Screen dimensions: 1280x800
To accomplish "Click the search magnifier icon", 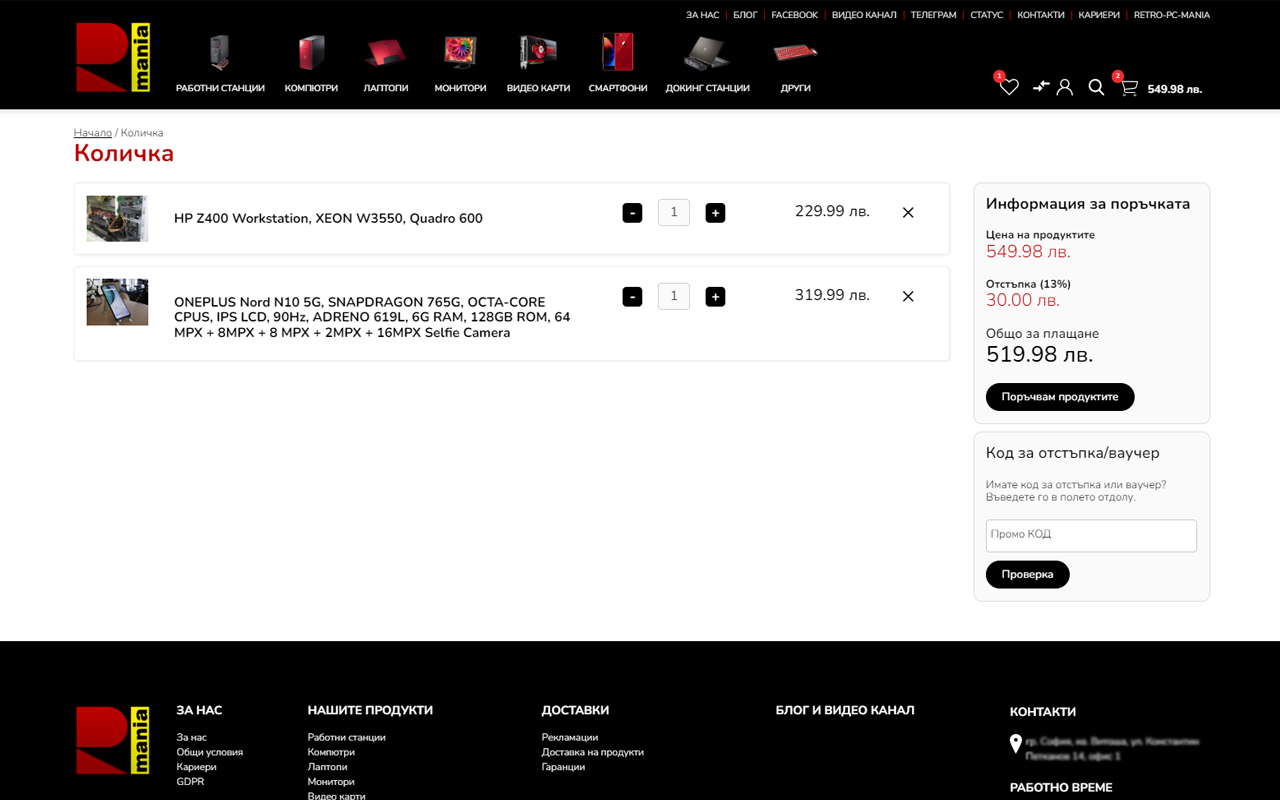I will pyautogui.click(x=1096, y=88).
